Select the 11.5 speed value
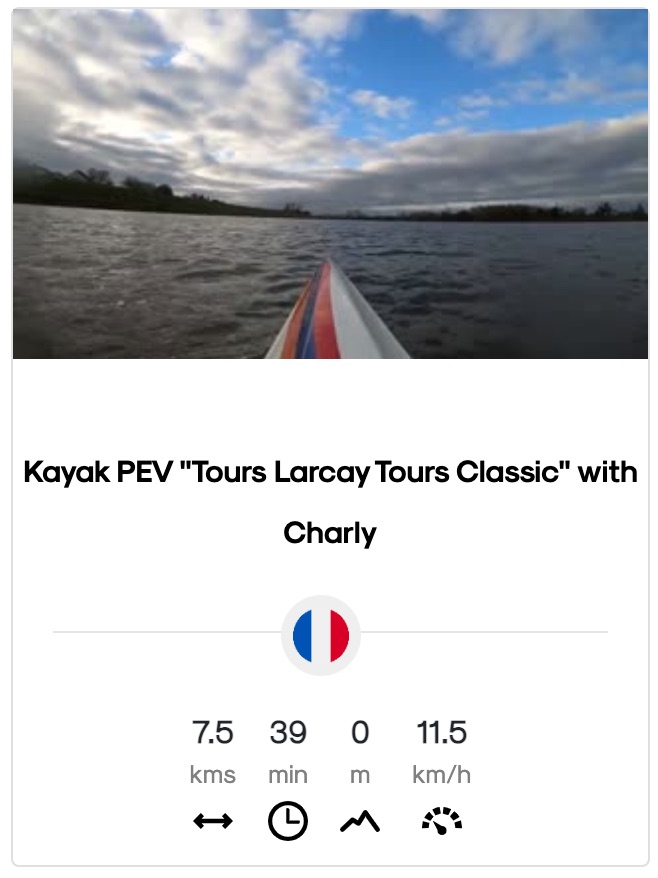This screenshot has width=658, height=878. point(442,732)
